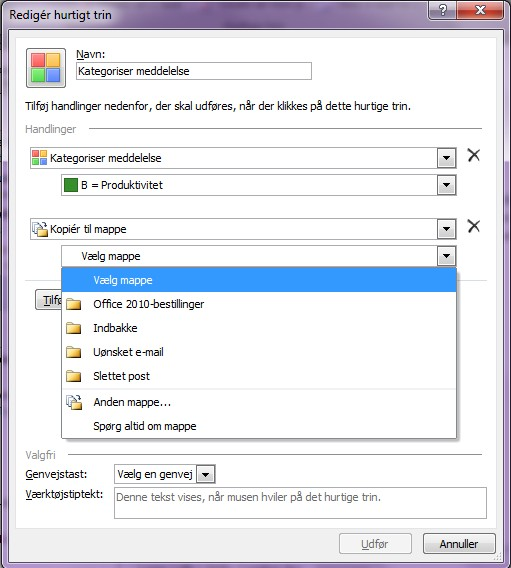The height and width of the screenshot is (568, 511).
Task: Open the Kopiér til mappe dropdown arrow
Action: tap(446, 229)
